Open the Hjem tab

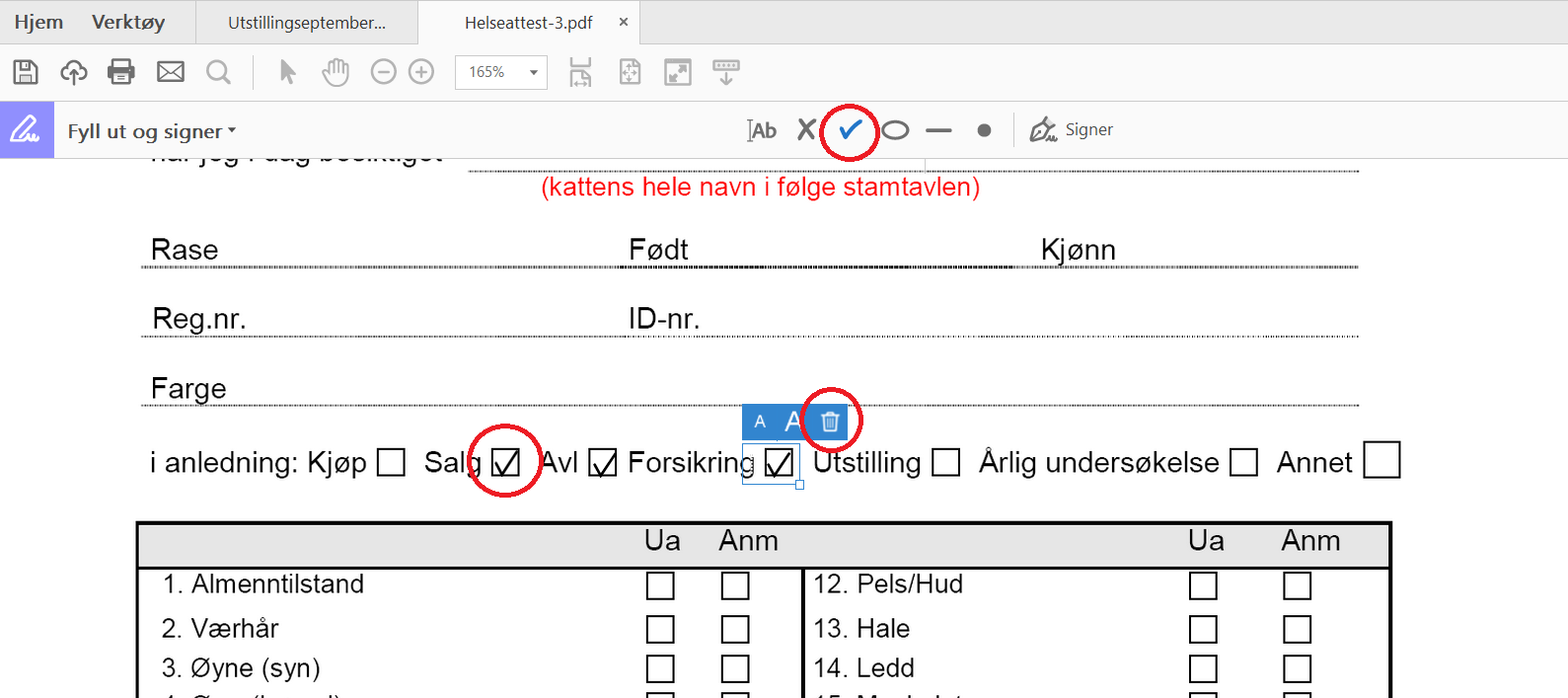click(38, 22)
